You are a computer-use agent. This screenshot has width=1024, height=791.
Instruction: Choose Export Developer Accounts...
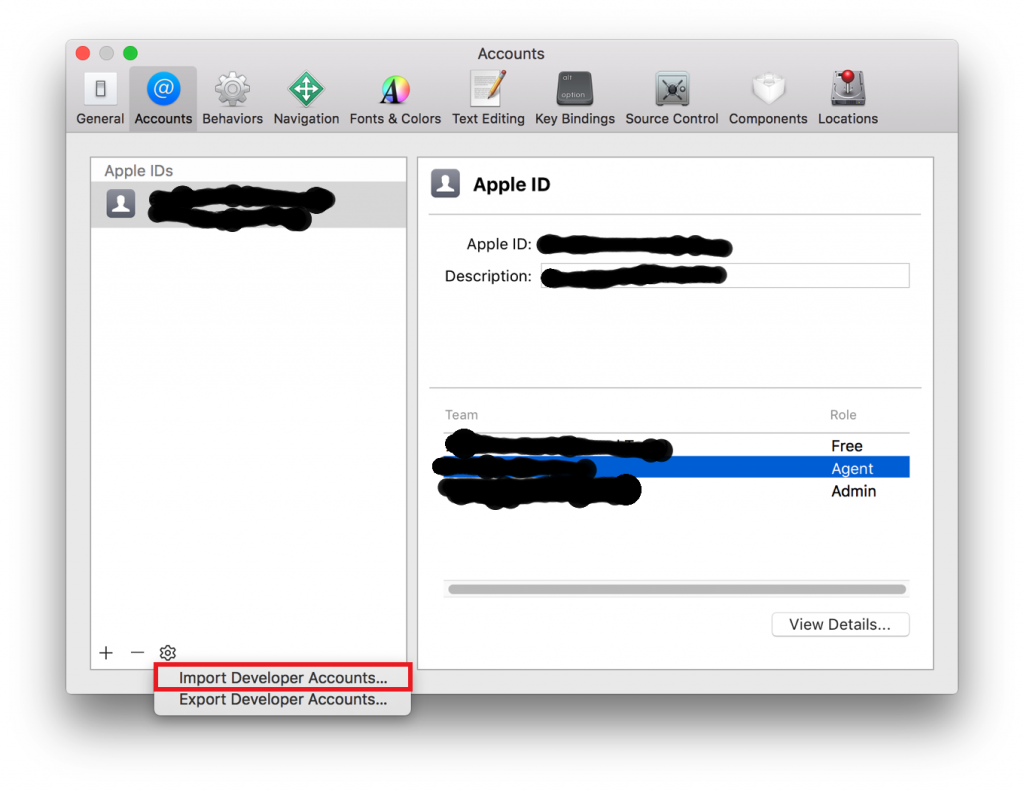[283, 700]
